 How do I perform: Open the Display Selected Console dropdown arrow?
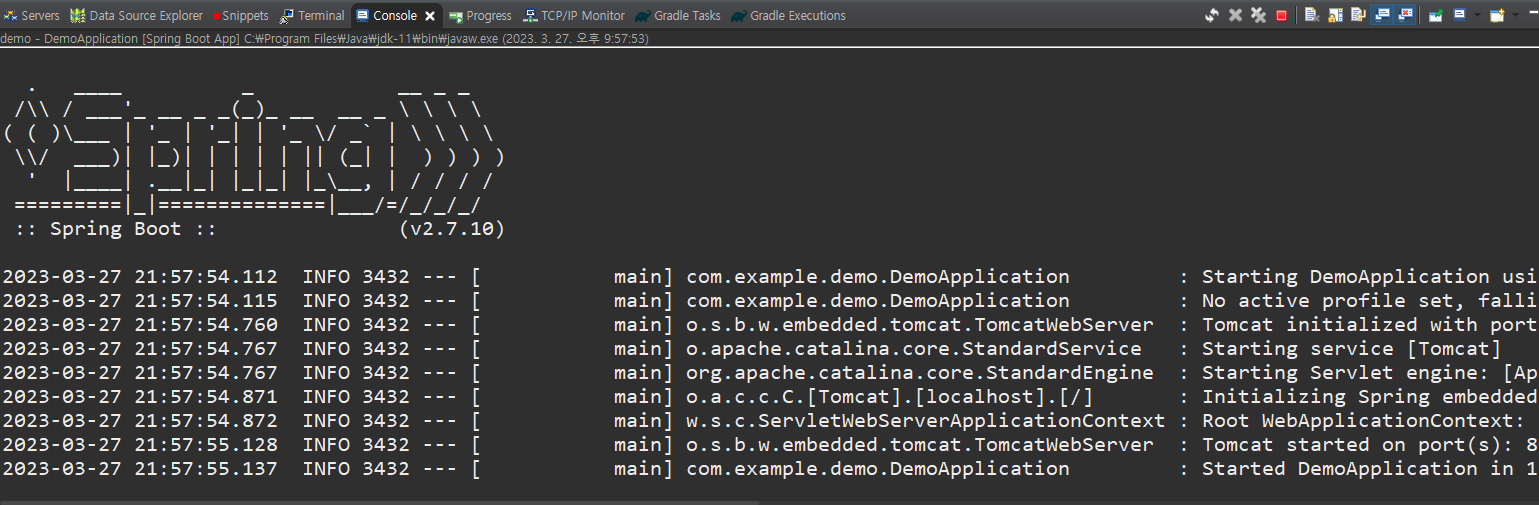click(1477, 15)
